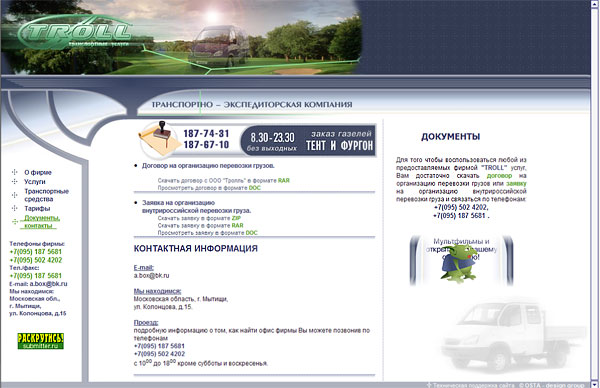
Task: Click the Раскрутись submitter.ru banner
Action: [x=41, y=341]
